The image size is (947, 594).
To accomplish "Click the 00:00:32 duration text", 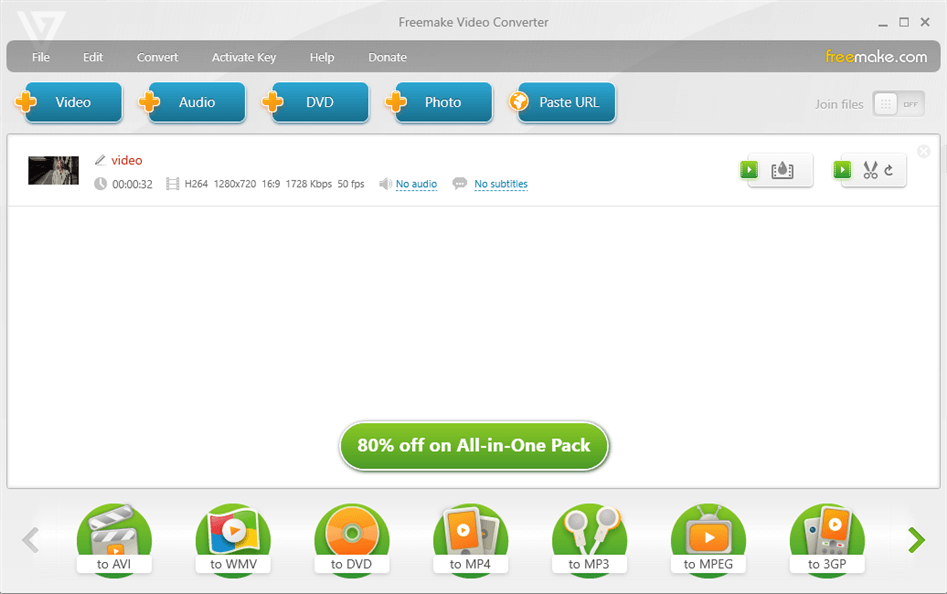I will [132, 184].
